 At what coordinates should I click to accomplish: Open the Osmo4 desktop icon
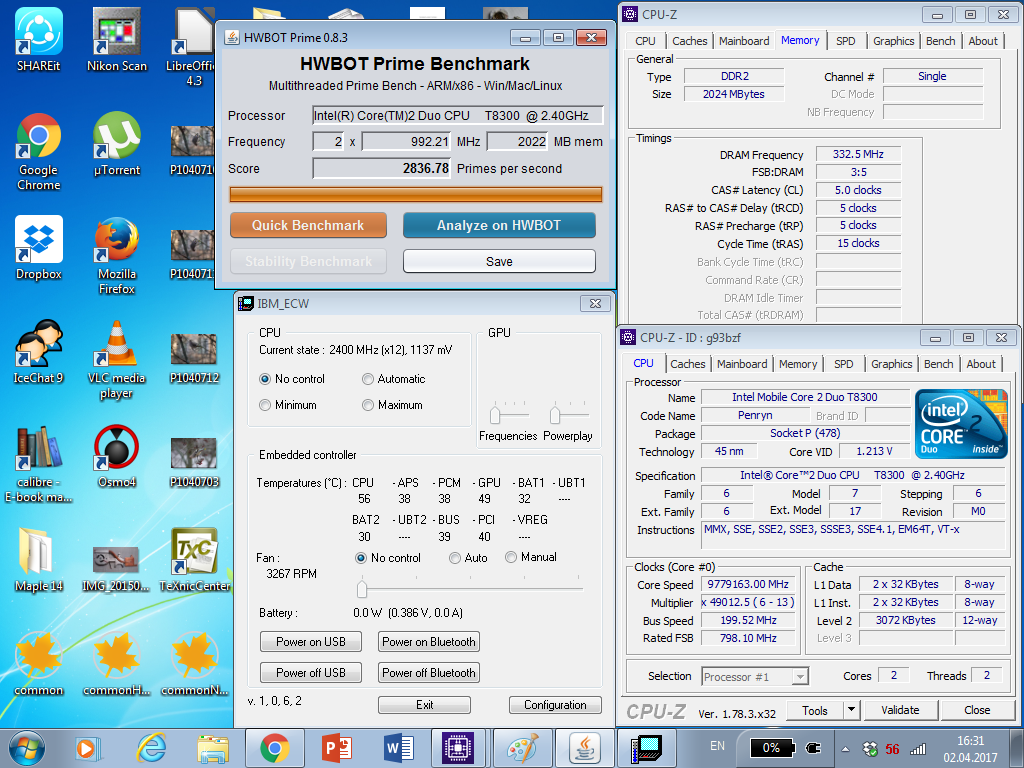(117, 456)
